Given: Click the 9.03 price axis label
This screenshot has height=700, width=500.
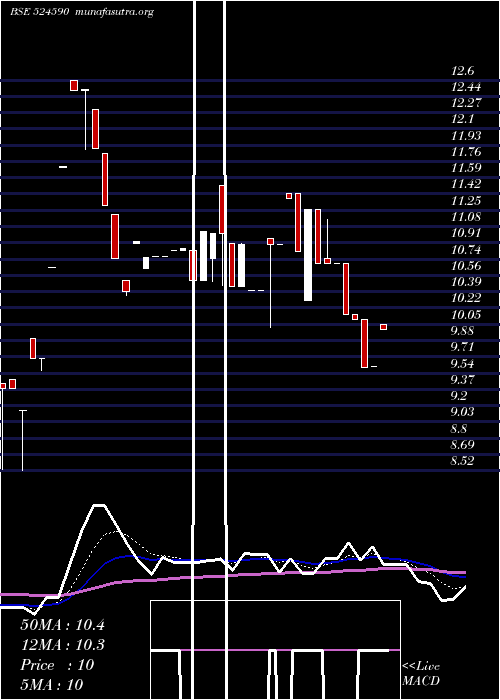Looking at the screenshot, I should 462,412.
